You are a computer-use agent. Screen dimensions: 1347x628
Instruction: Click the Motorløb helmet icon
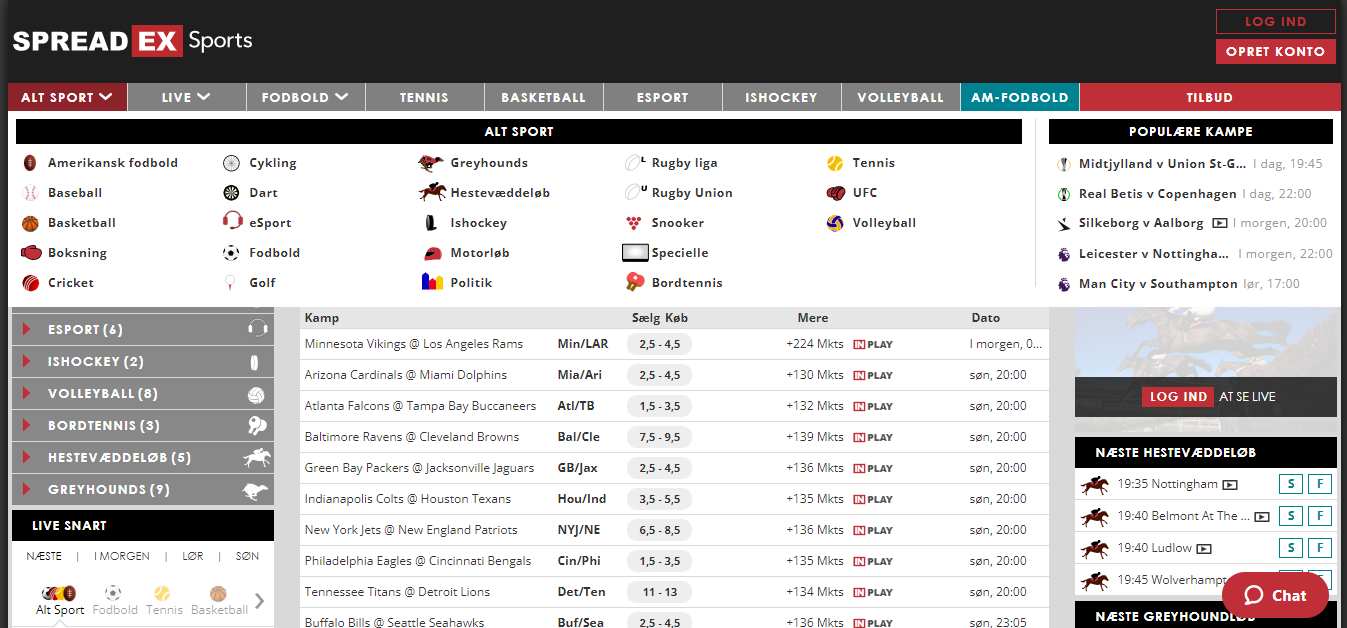[432, 253]
